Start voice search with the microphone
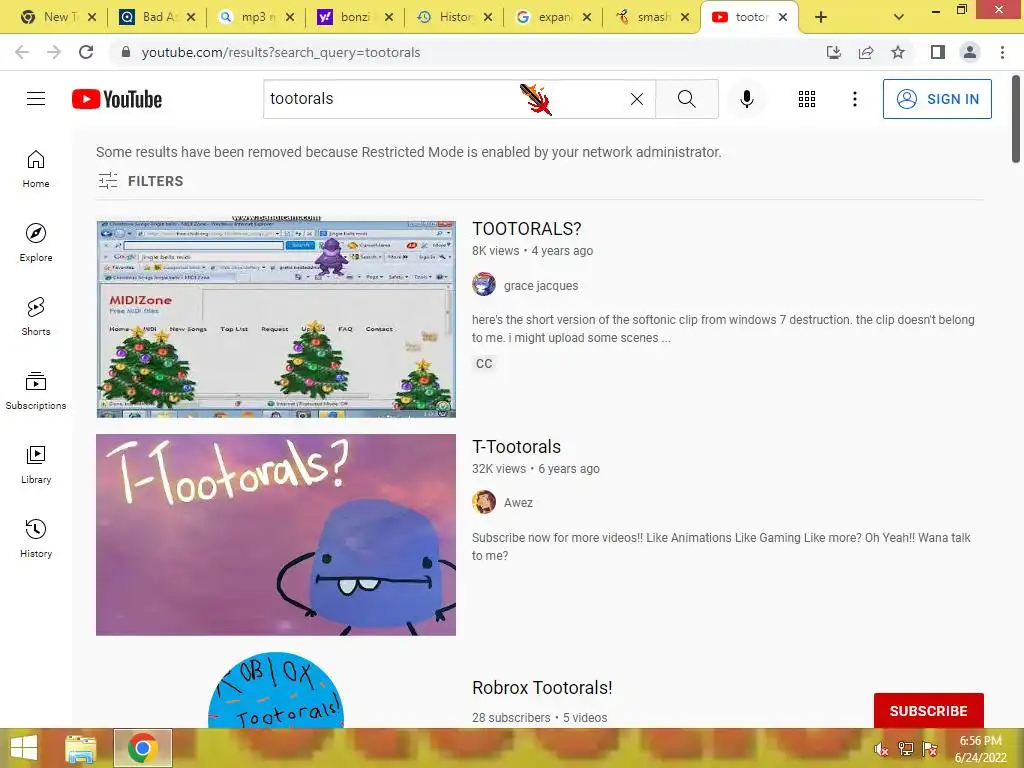This screenshot has width=1024, height=768. coord(746,99)
